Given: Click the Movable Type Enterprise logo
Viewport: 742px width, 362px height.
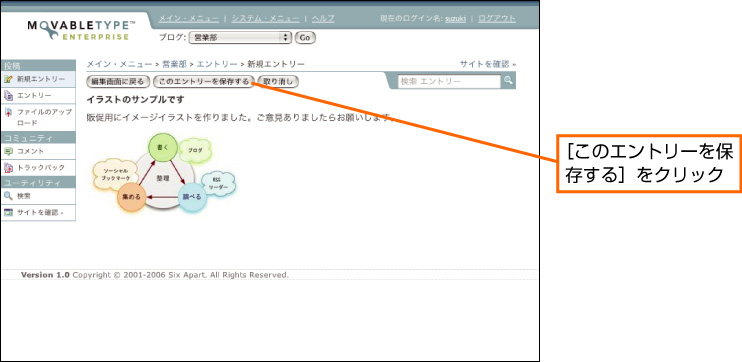Looking at the screenshot, I should (81, 31).
